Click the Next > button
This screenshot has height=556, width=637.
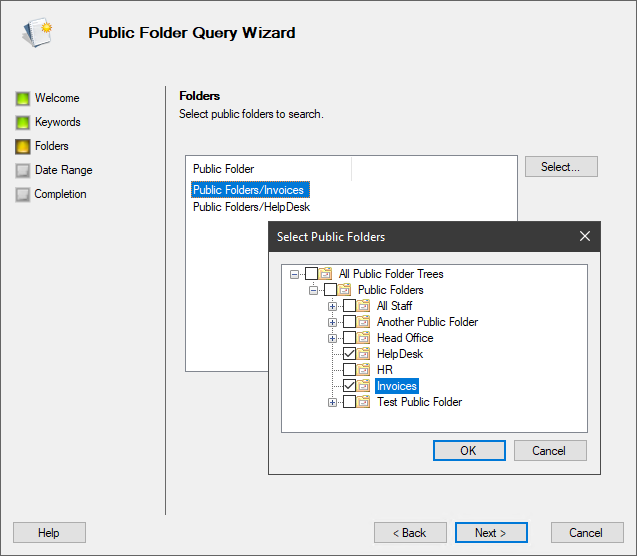[x=491, y=532]
